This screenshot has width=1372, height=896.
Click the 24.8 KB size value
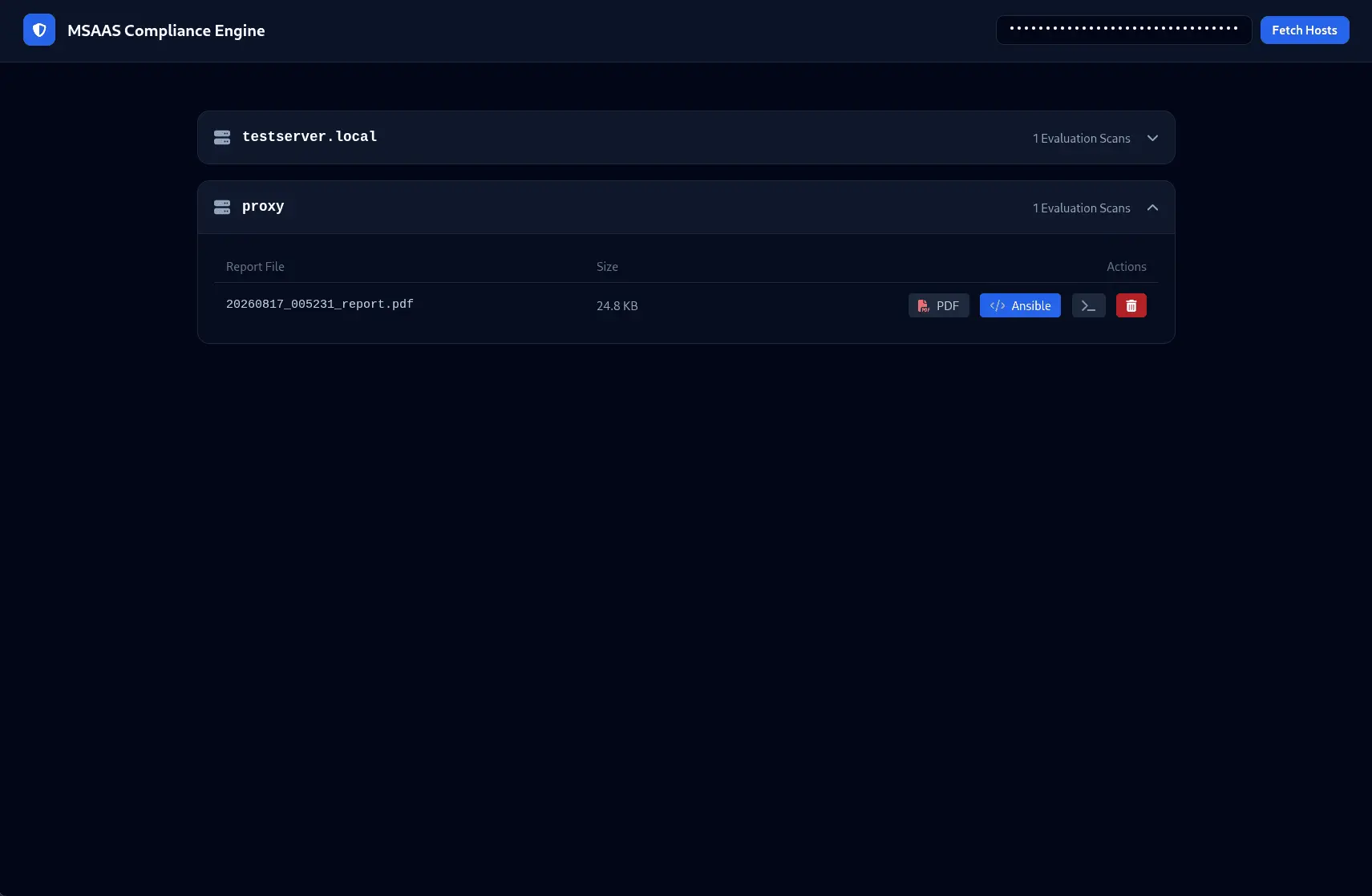[617, 305]
